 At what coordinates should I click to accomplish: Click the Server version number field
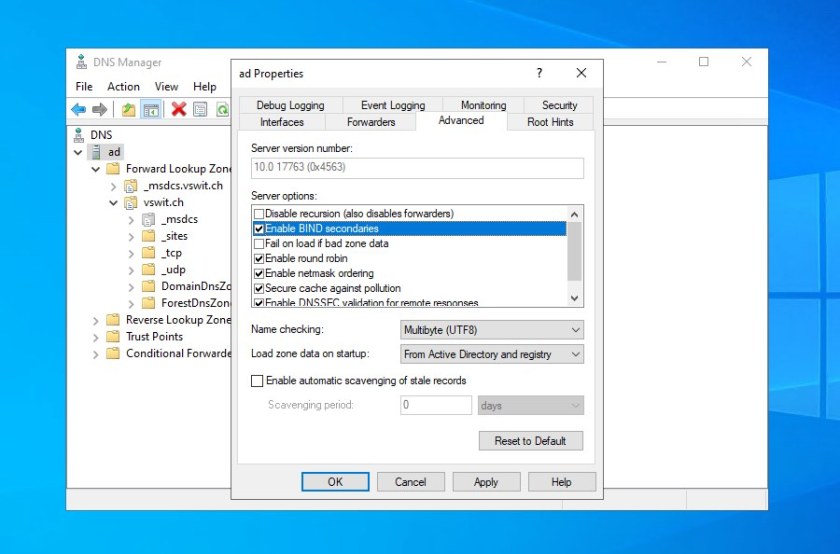tap(417, 168)
